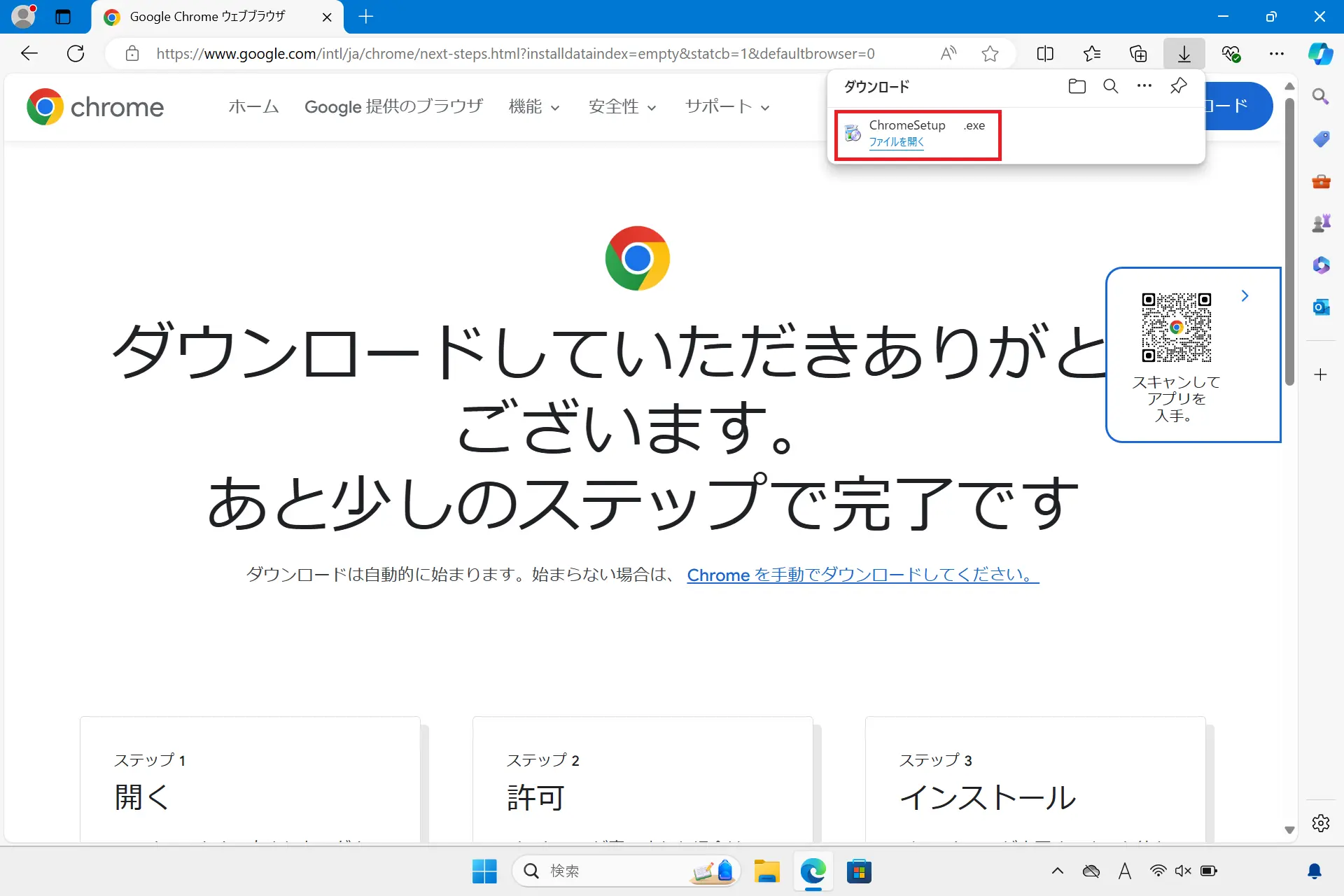Open a new tab with plus button
The height and width of the screenshot is (896, 1344).
(x=365, y=17)
